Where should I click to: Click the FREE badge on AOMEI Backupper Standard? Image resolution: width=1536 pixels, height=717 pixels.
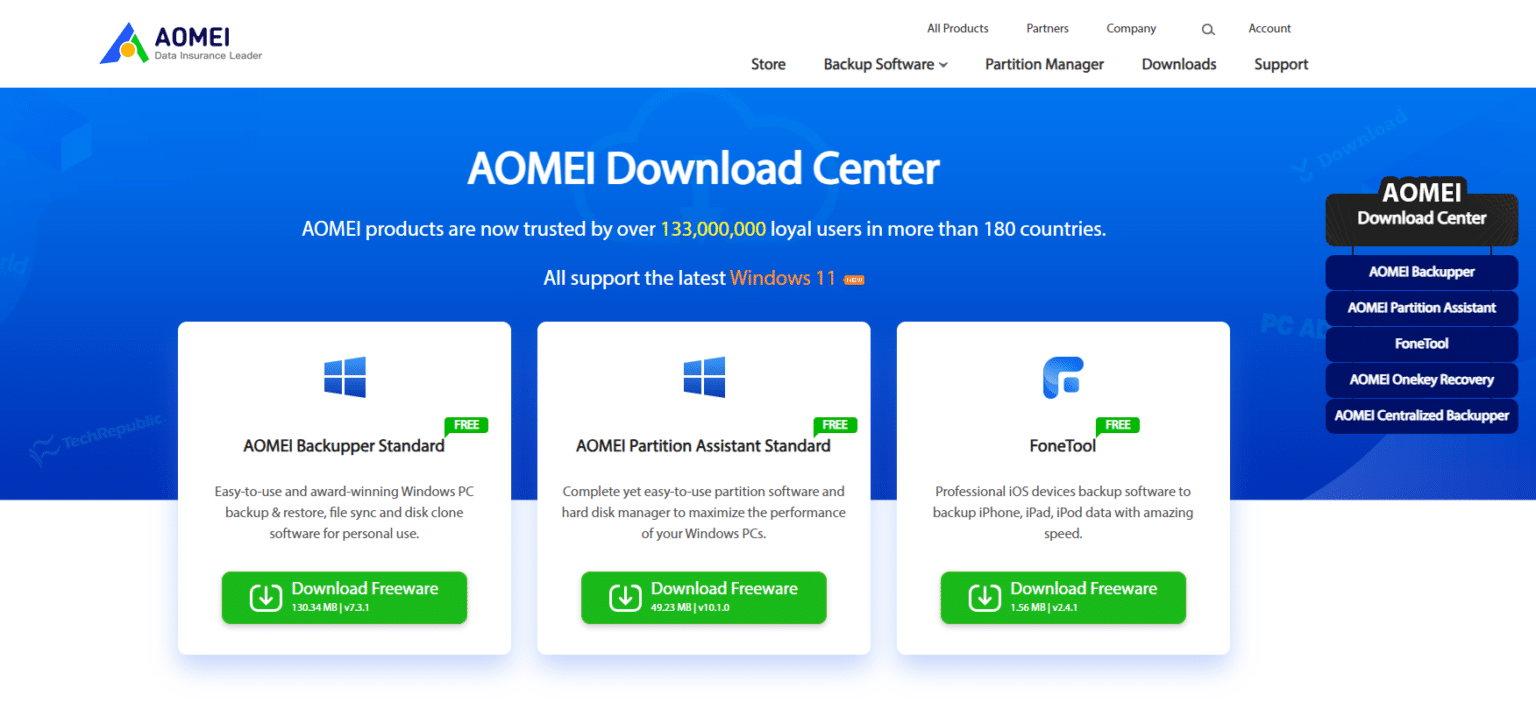[466, 424]
